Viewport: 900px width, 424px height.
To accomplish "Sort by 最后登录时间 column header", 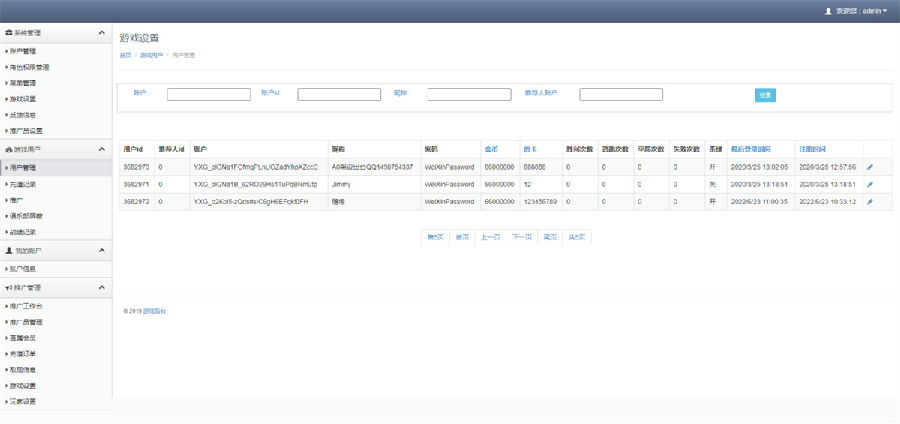I will (750, 149).
